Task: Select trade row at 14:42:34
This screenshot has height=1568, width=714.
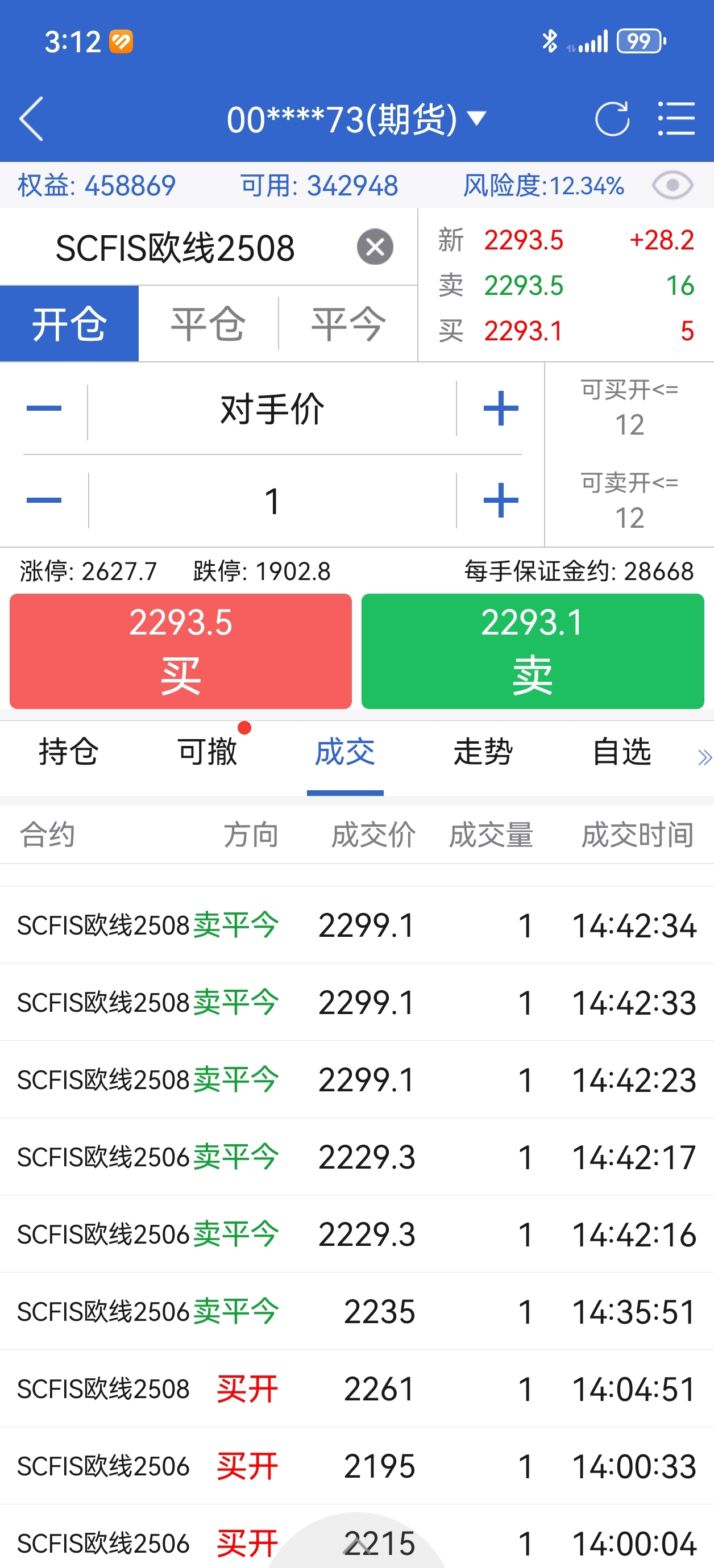Action: (357, 925)
